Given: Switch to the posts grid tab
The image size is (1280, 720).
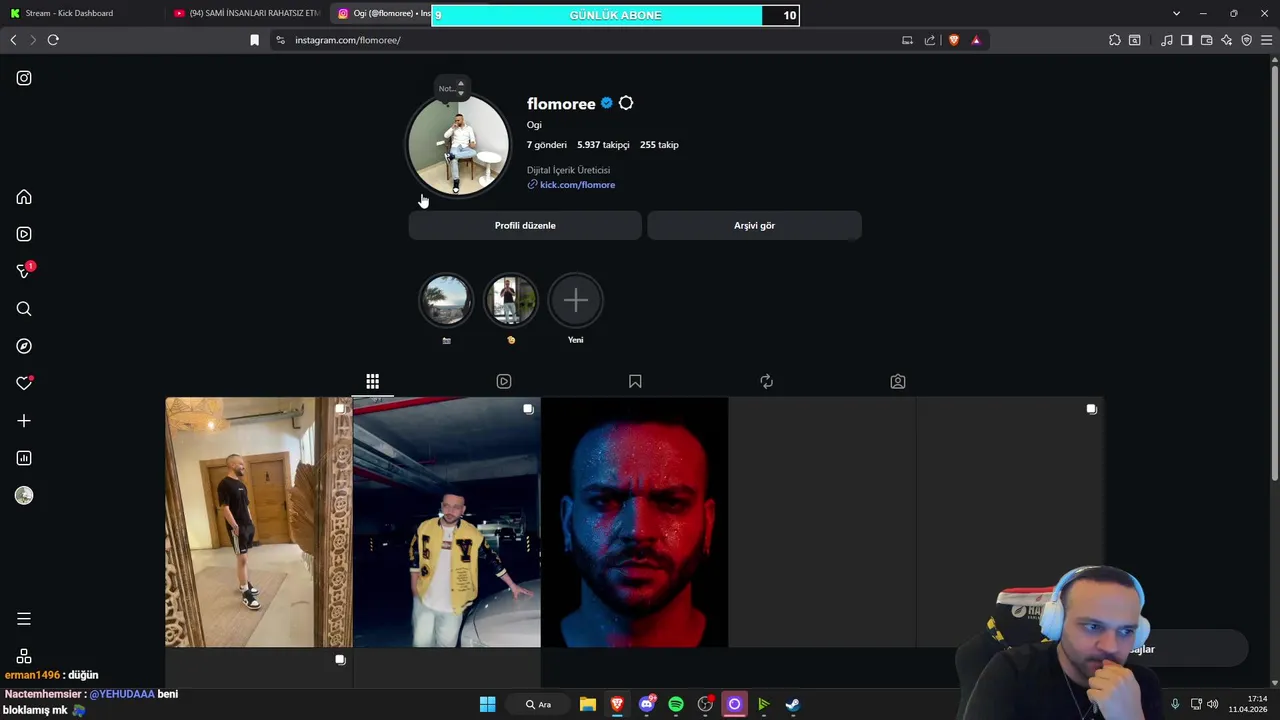Looking at the screenshot, I should click(x=372, y=381).
